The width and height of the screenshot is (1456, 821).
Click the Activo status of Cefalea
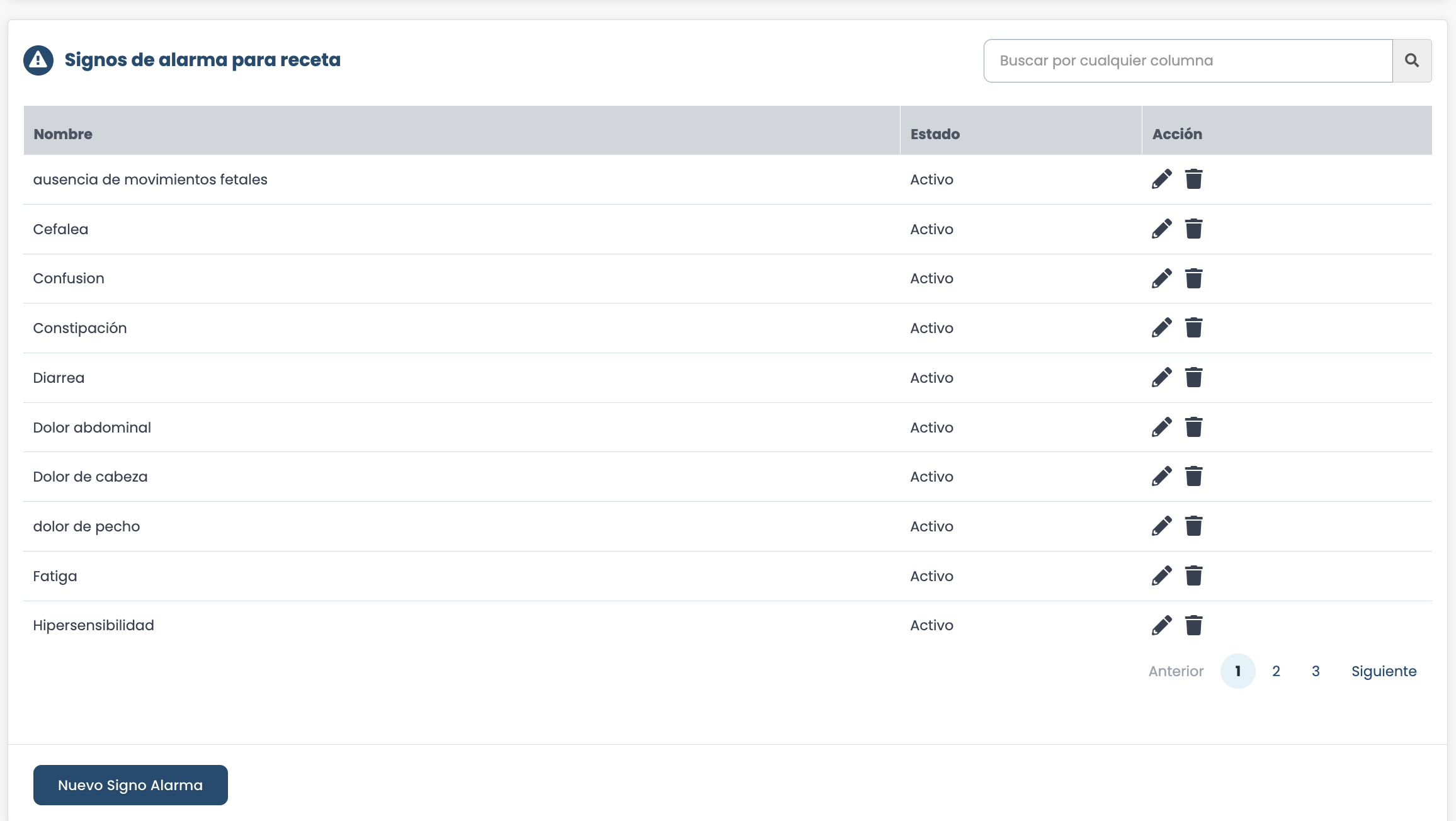[x=931, y=229]
